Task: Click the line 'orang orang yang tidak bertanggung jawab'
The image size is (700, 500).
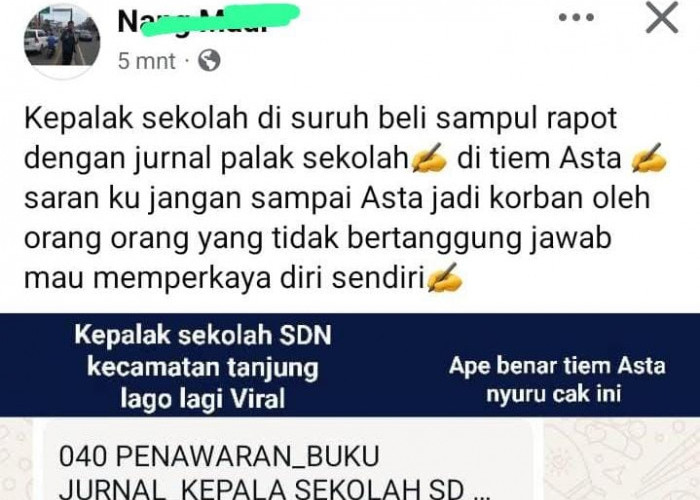Action: [317, 238]
